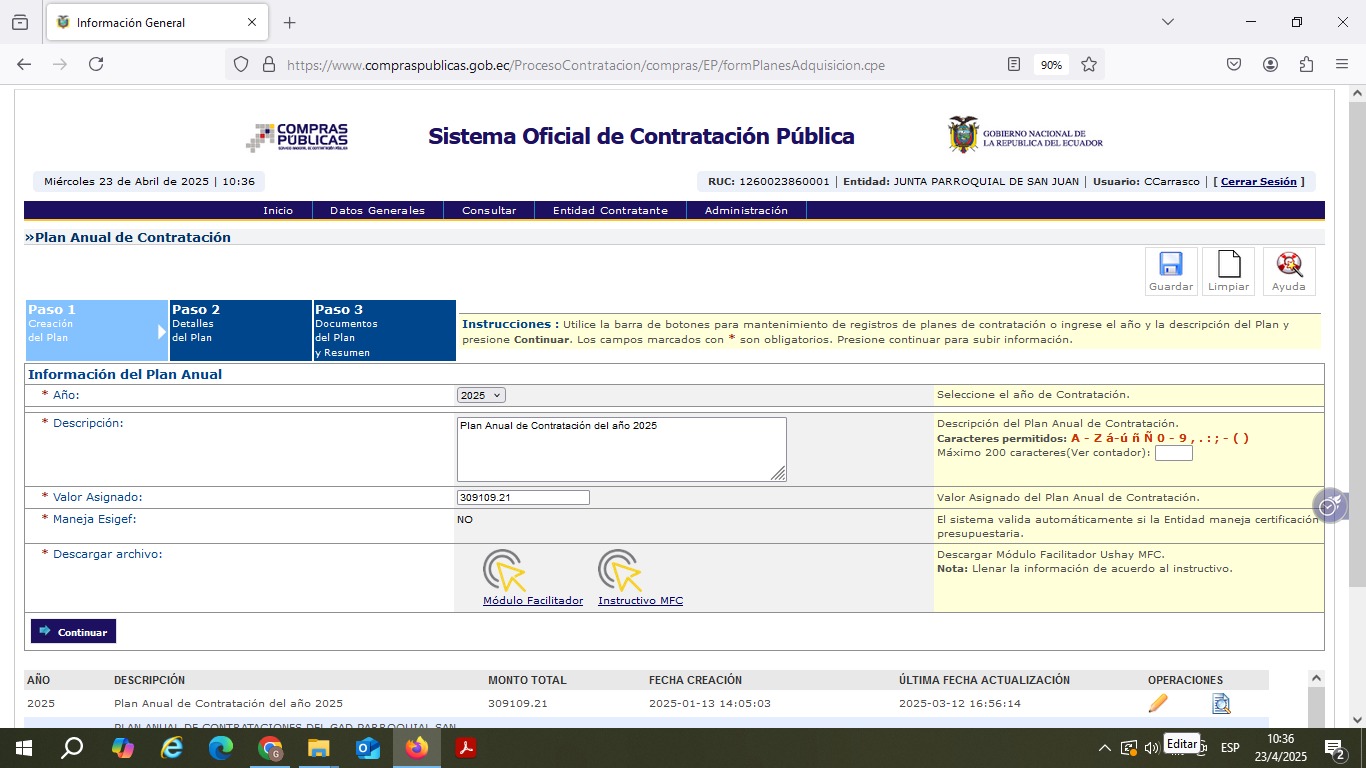Viewport: 1366px width, 768px height.
Task: Open the Entidad Contratante menu
Action: (x=610, y=210)
